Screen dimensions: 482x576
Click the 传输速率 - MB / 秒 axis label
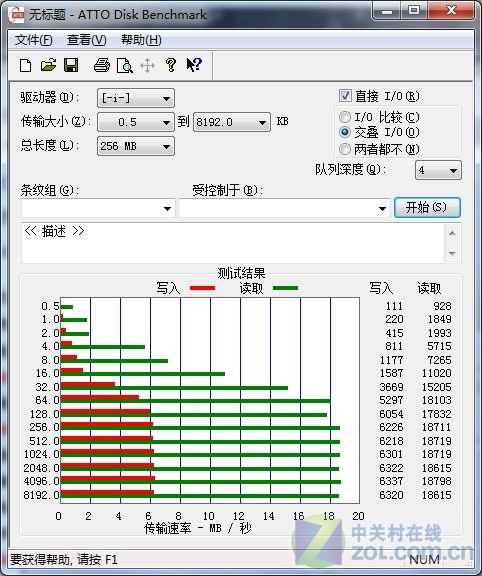coord(197,528)
